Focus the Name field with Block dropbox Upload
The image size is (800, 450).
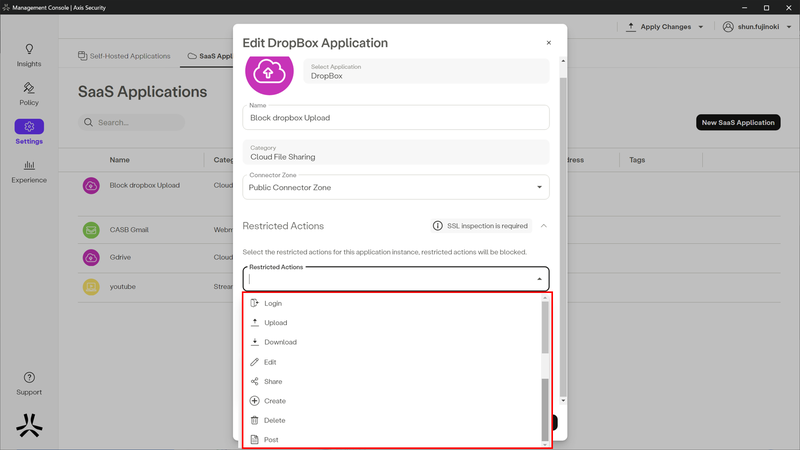[x=396, y=117]
